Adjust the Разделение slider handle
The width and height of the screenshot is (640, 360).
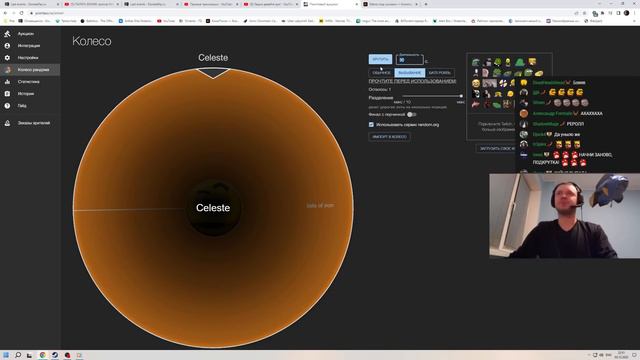click(461, 96)
